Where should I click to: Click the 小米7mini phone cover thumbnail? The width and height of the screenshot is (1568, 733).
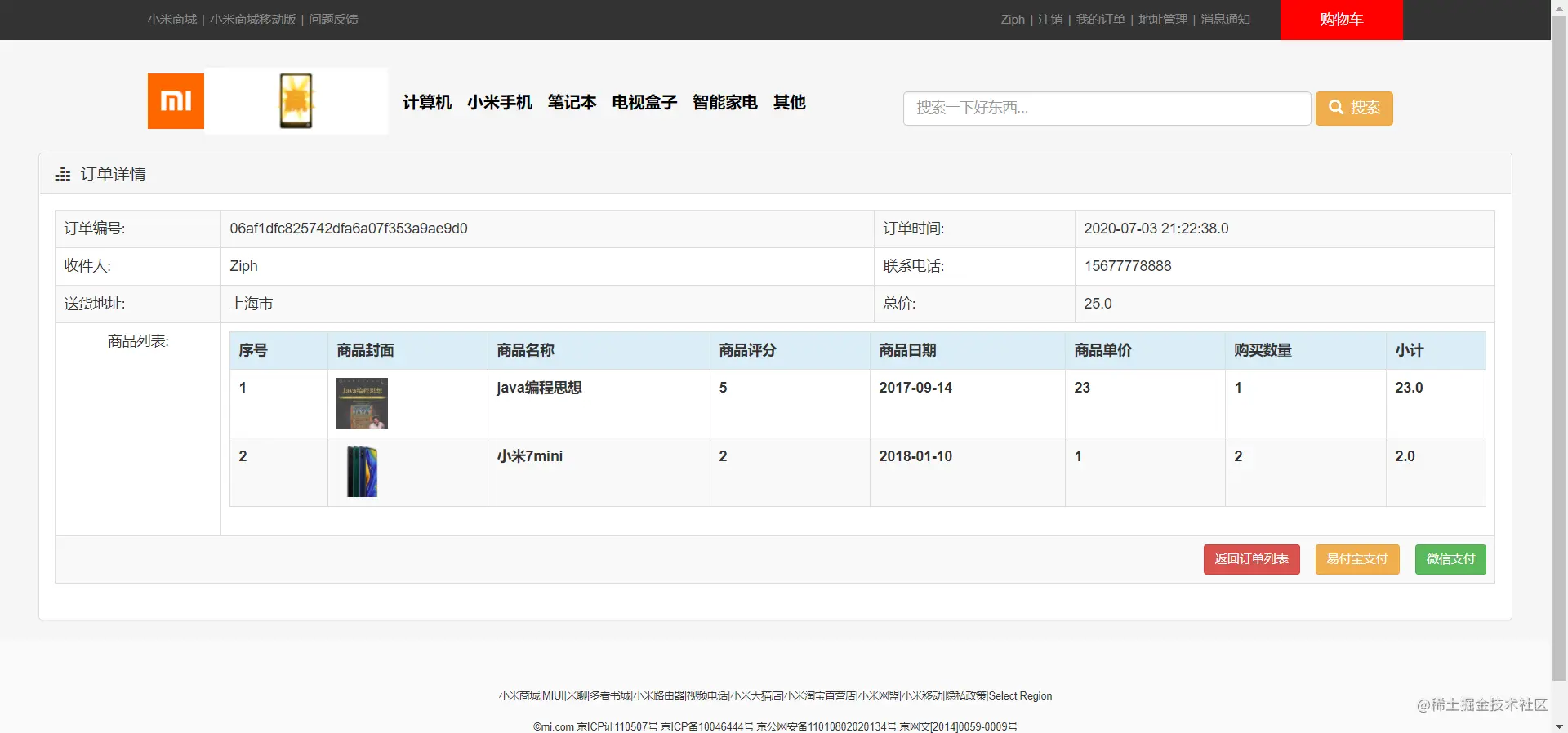coord(362,472)
